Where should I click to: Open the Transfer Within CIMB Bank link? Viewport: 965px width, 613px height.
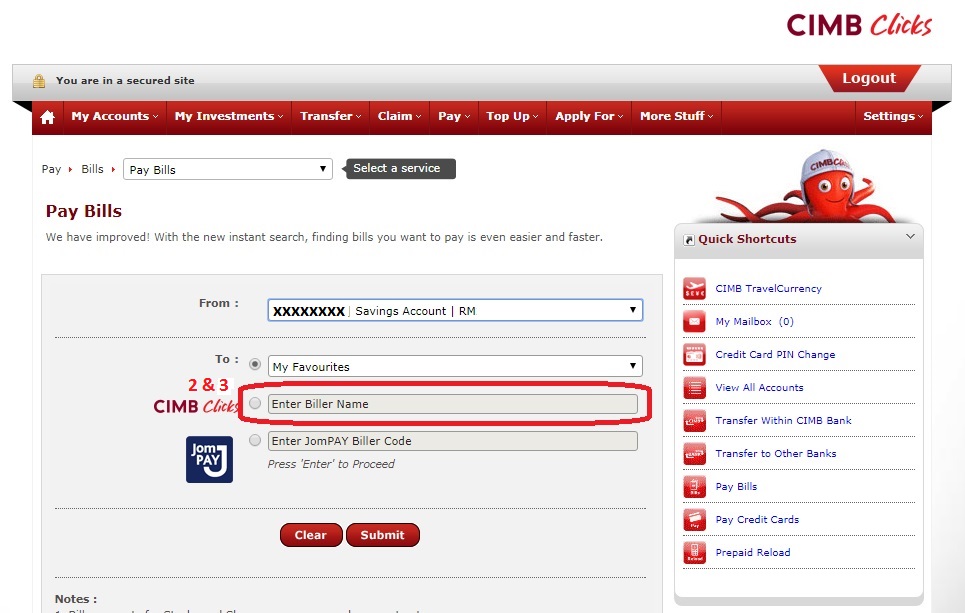[783, 420]
